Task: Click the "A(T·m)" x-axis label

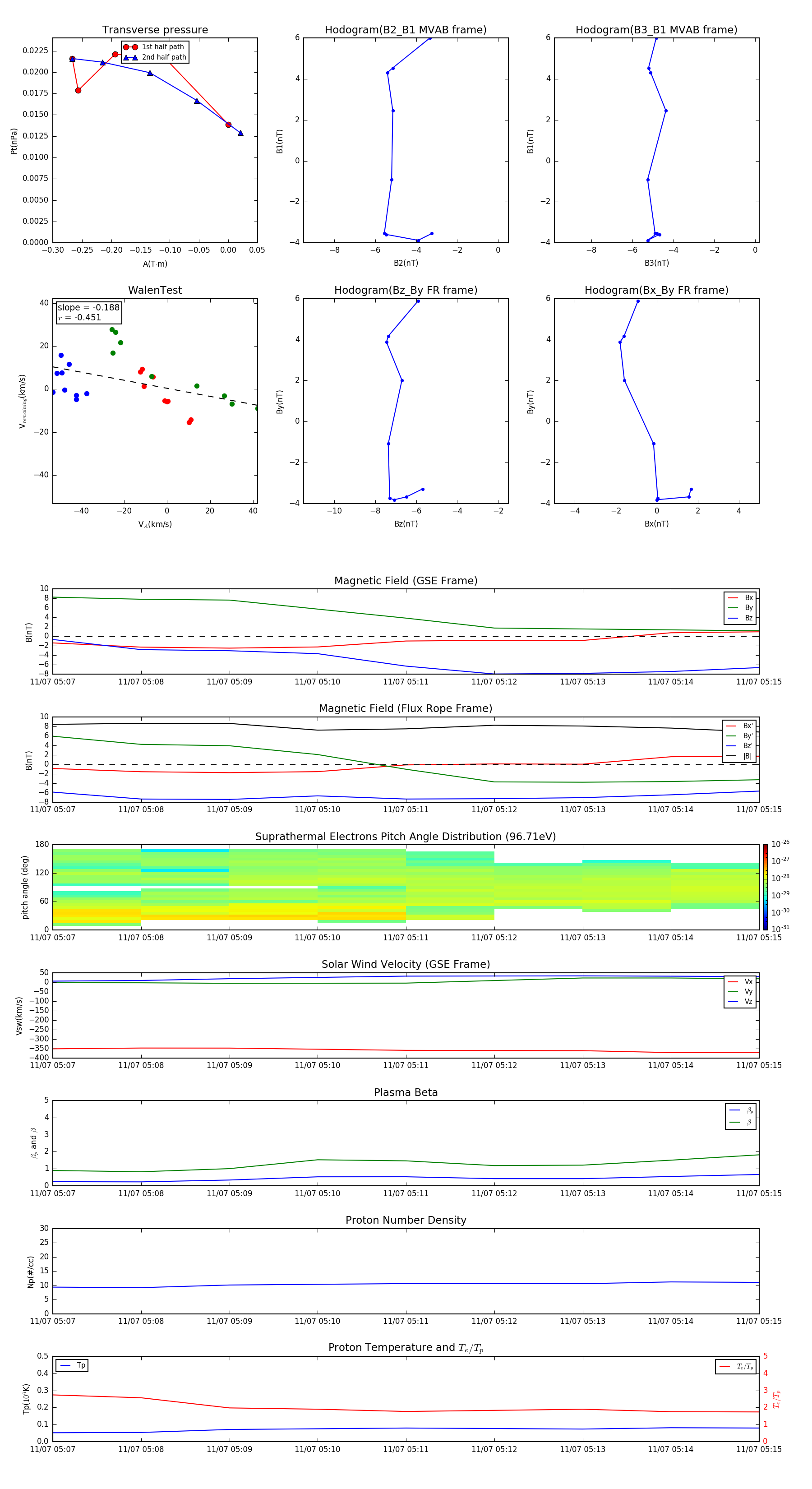Action: tap(155, 264)
